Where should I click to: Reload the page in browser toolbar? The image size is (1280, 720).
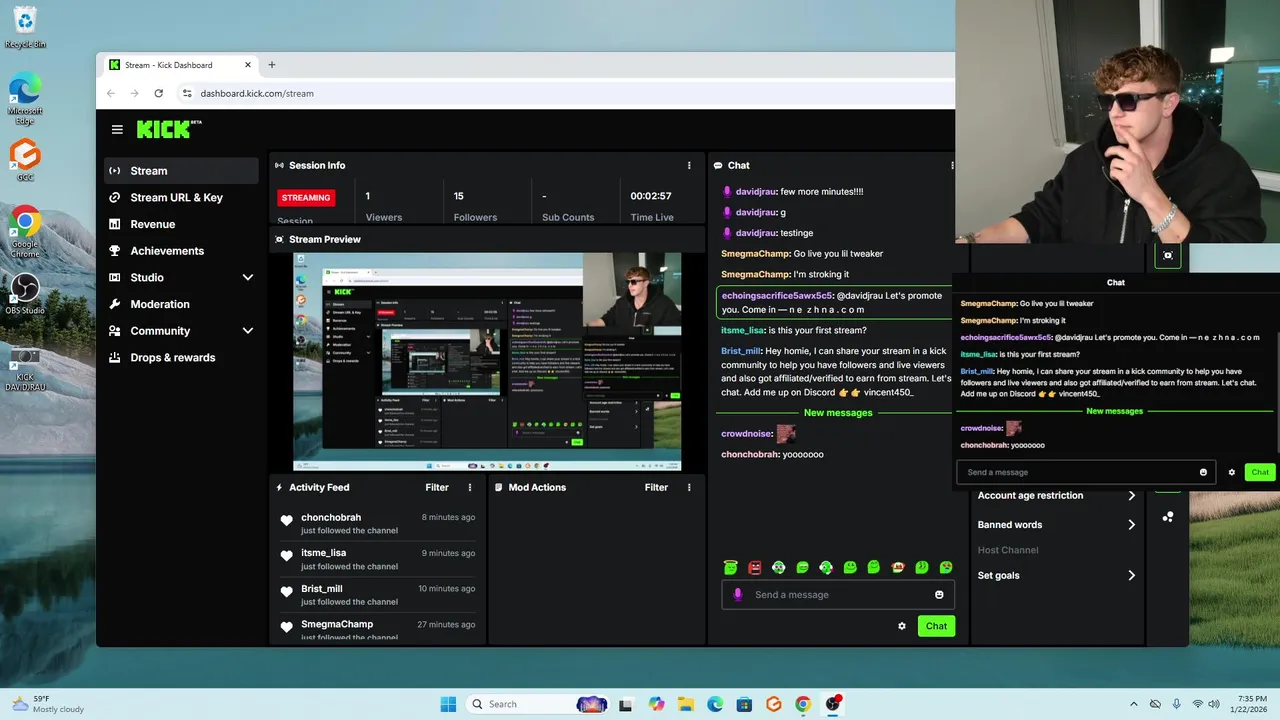click(x=158, y=93)
